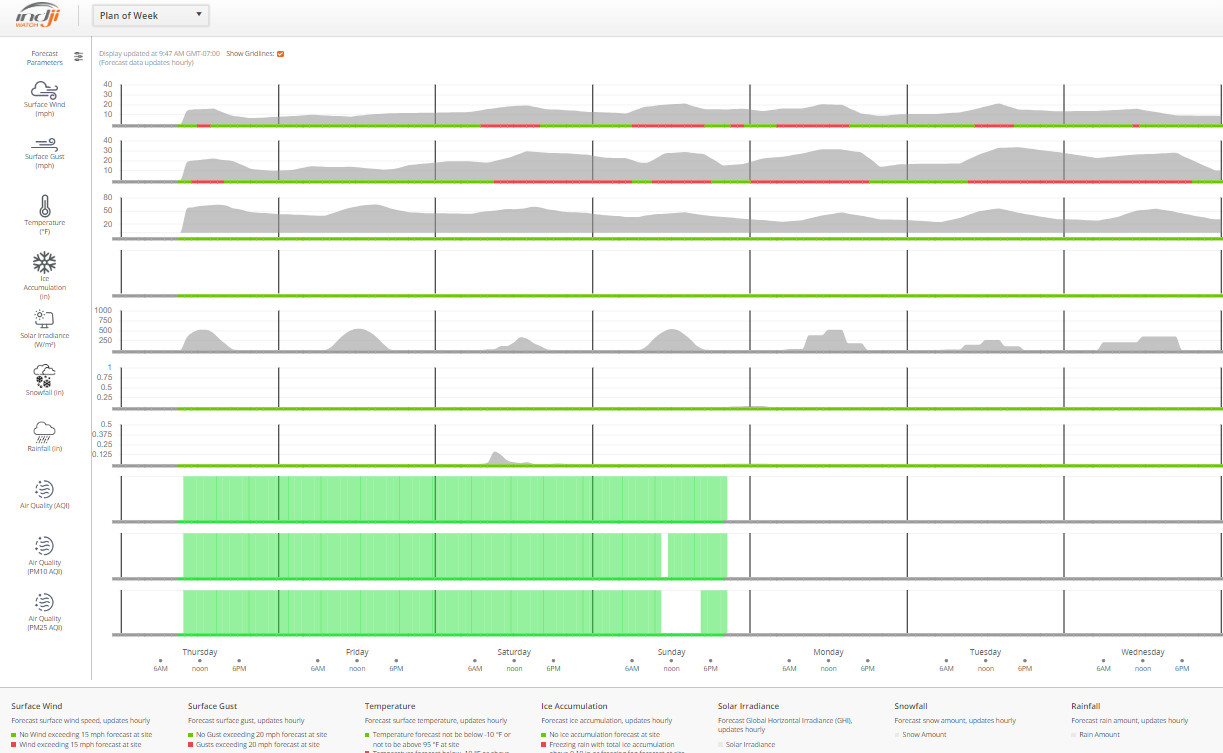Click the Surface Wind icon

(x=45, y=90)
